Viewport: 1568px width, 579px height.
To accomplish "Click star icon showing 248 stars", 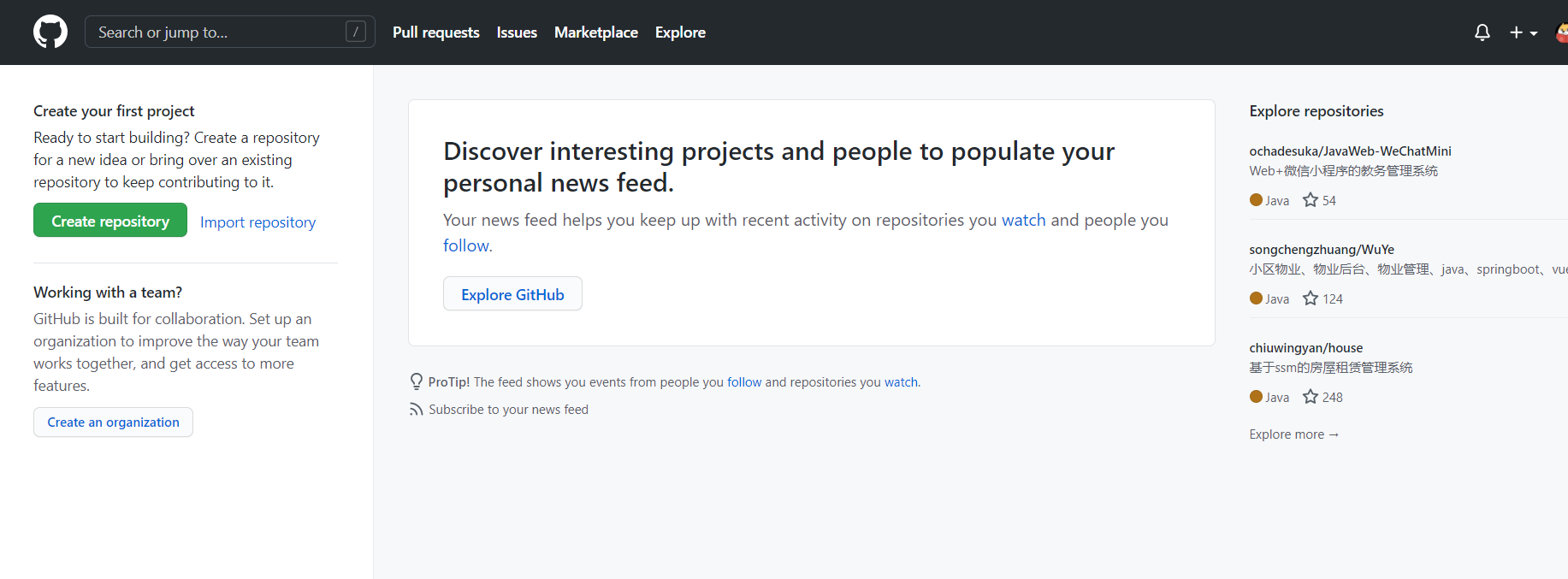I will (1311, 397).
